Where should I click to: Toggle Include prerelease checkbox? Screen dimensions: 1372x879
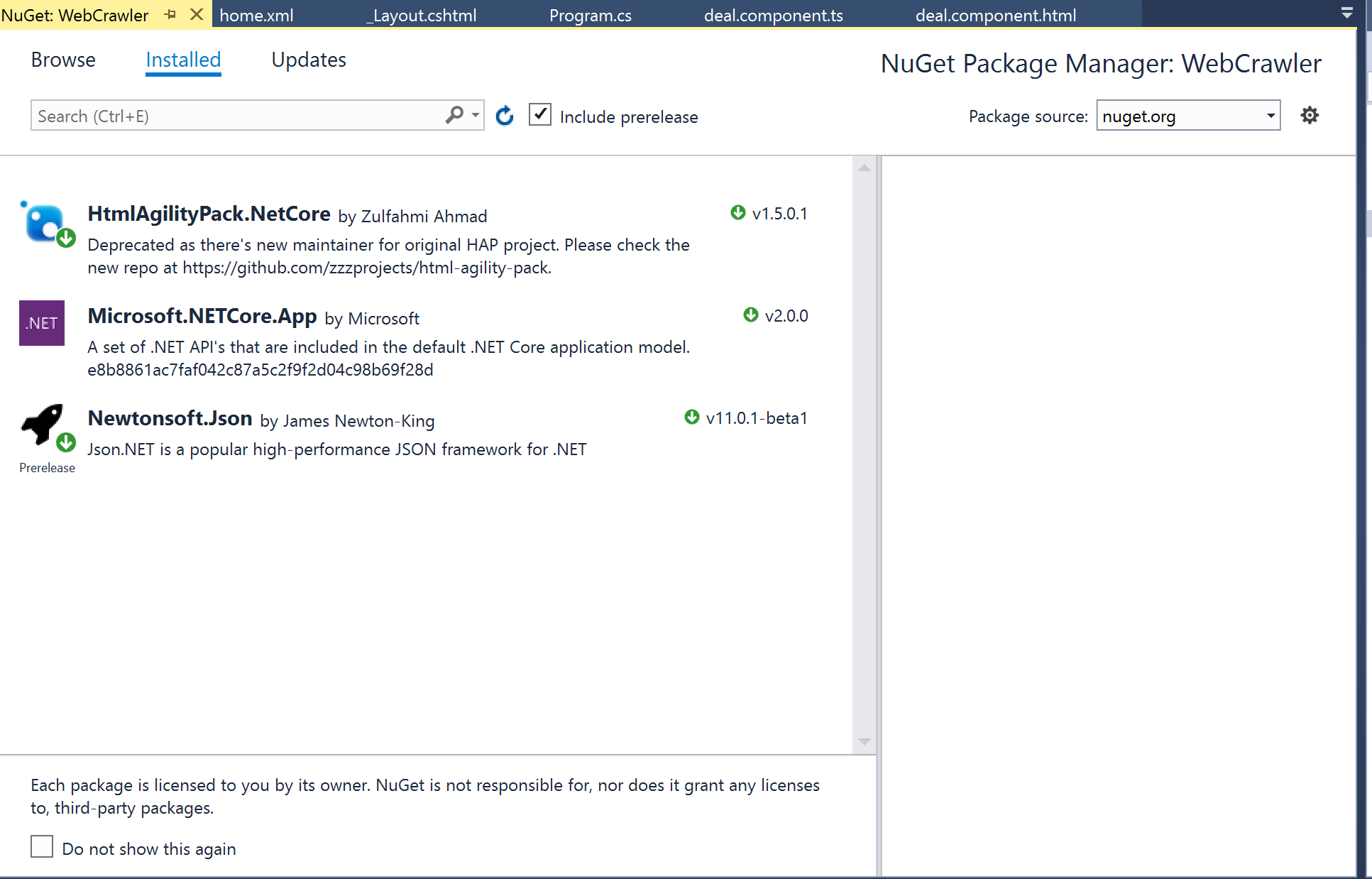540,115
